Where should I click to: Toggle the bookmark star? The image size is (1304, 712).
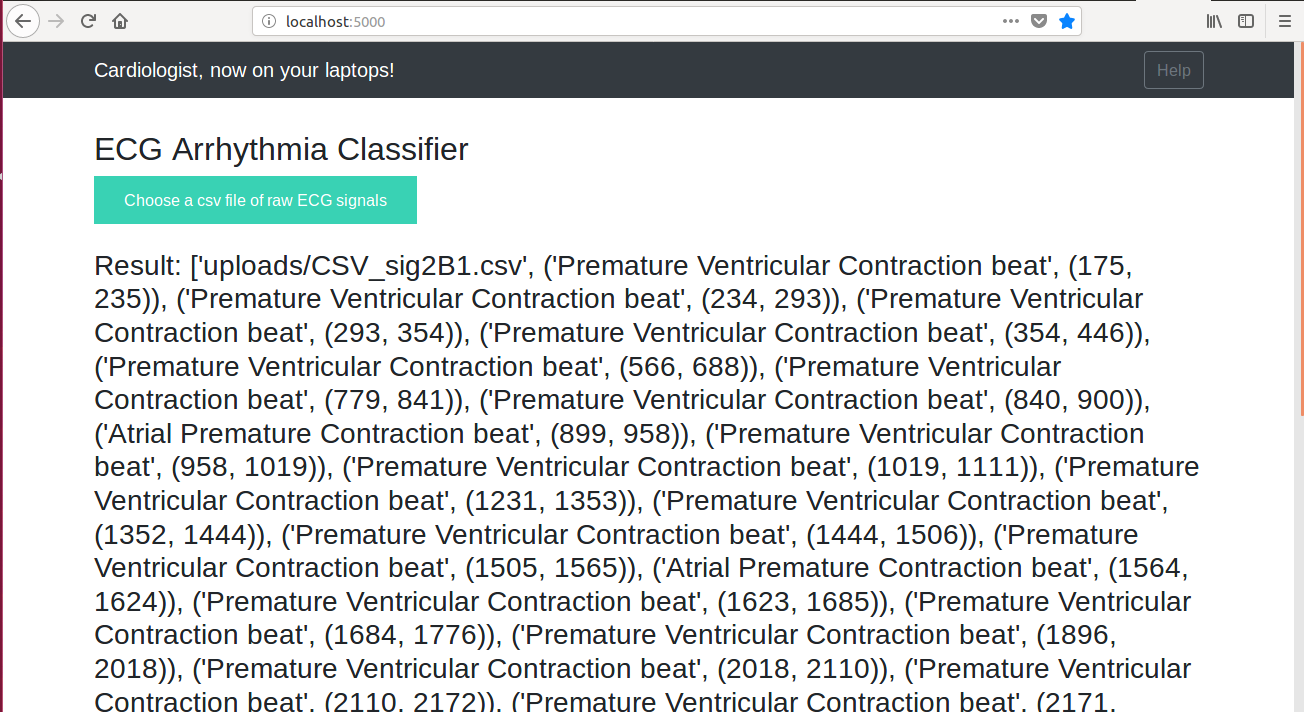pyautogui.click(x=1067, y=21)
